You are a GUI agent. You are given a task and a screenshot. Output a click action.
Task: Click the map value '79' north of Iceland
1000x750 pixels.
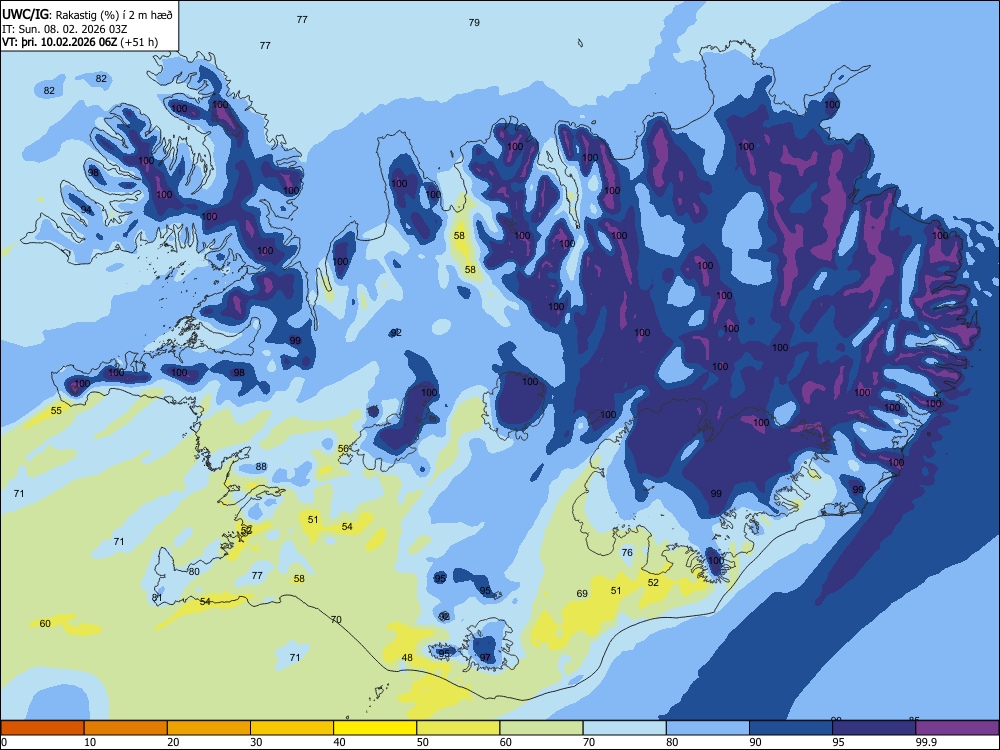pos(474,22)
